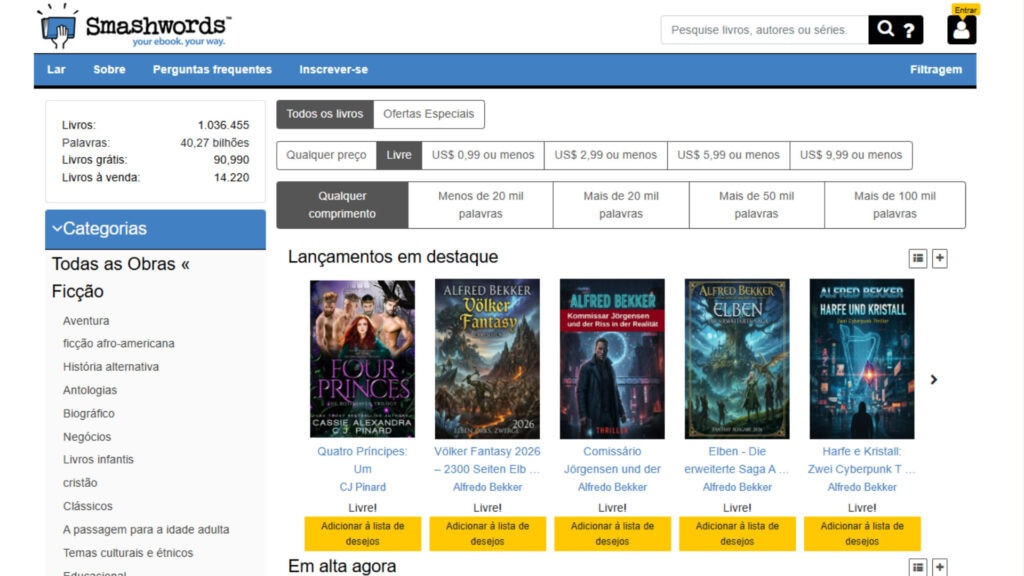Filter Mais de 50 mil palavras
This screenshot has height=576, width=1024.
[x=756, y=205]
